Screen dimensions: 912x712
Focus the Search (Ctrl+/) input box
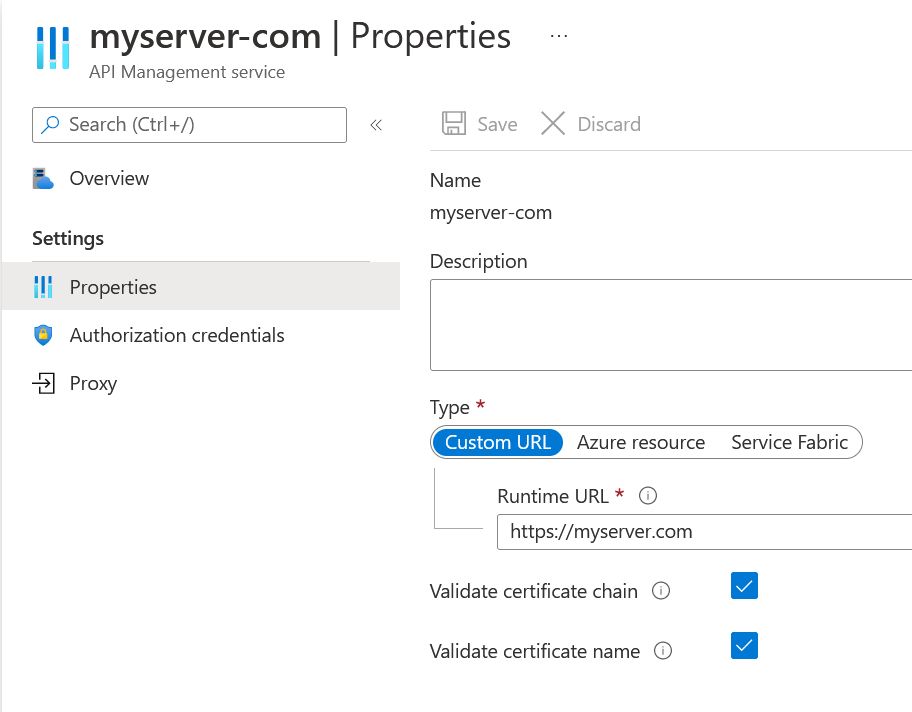point(190,124)
